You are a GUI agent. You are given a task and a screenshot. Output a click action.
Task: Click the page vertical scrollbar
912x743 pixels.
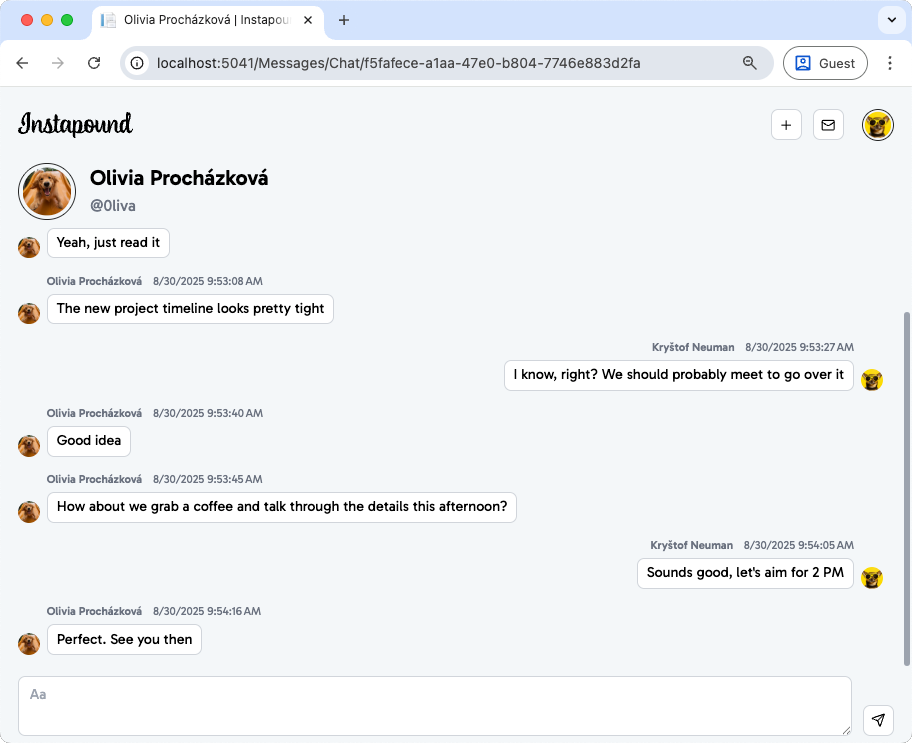click(907, 488)
